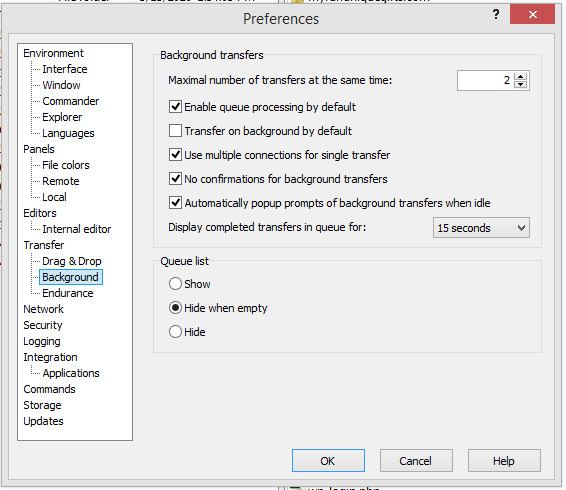Select Internal editor in the tree
Viewport: 566px width, 490px height.
(x=77, y=229)
